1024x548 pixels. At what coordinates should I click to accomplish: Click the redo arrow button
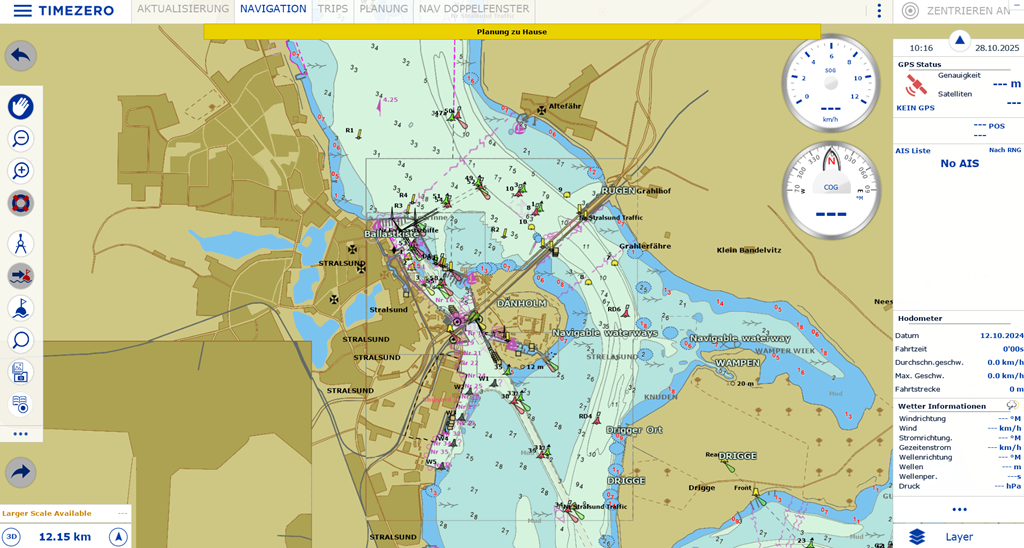click(x=21, y=472)
